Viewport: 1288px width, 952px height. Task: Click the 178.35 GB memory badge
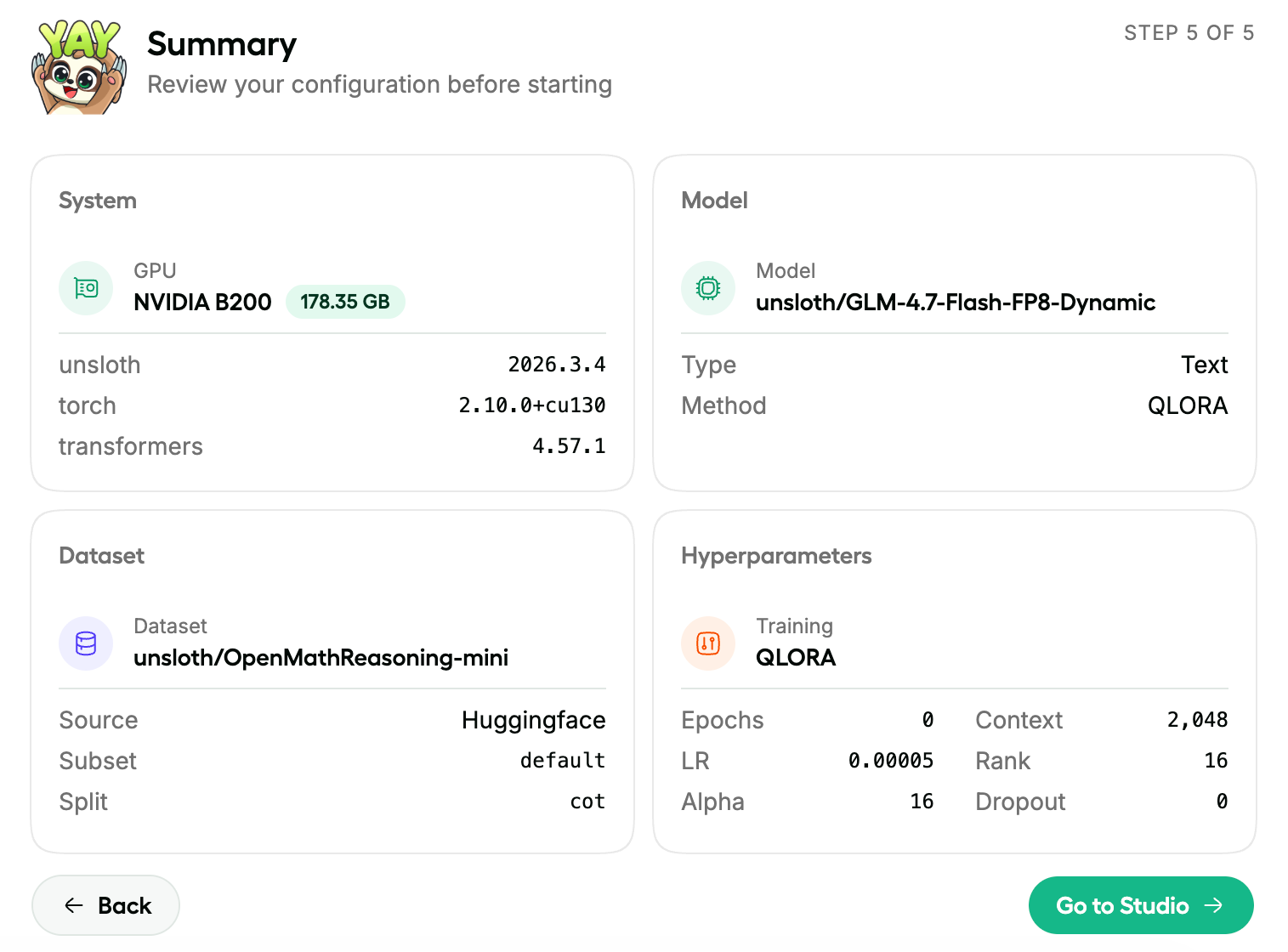(x=344, y=302)
